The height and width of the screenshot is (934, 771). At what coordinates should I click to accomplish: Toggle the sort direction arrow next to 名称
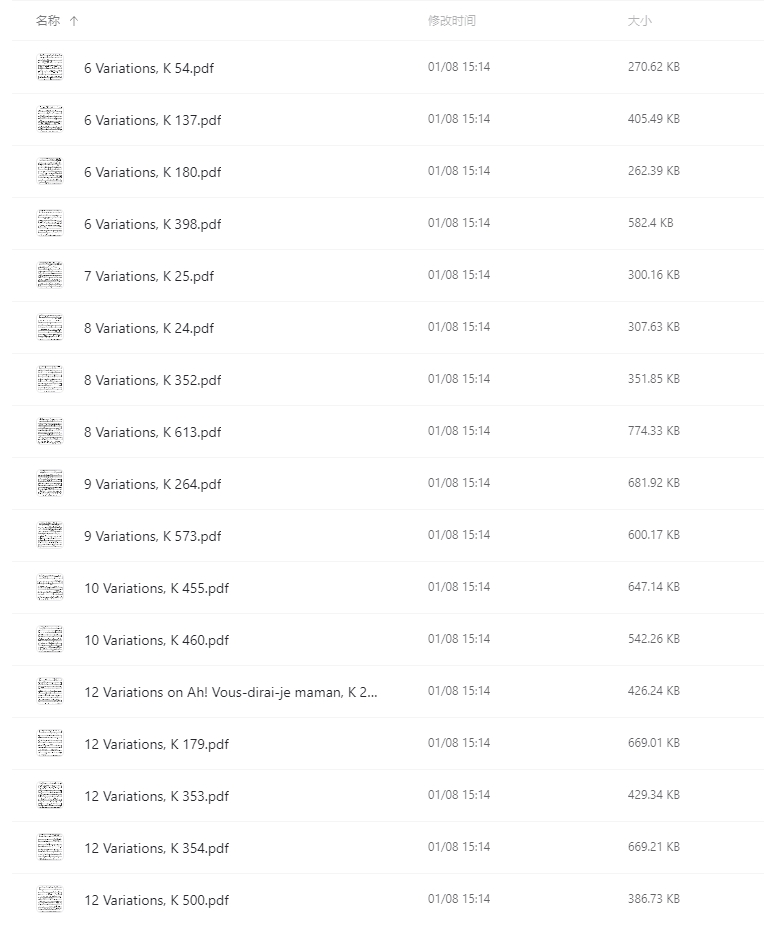tap(74, 21)
